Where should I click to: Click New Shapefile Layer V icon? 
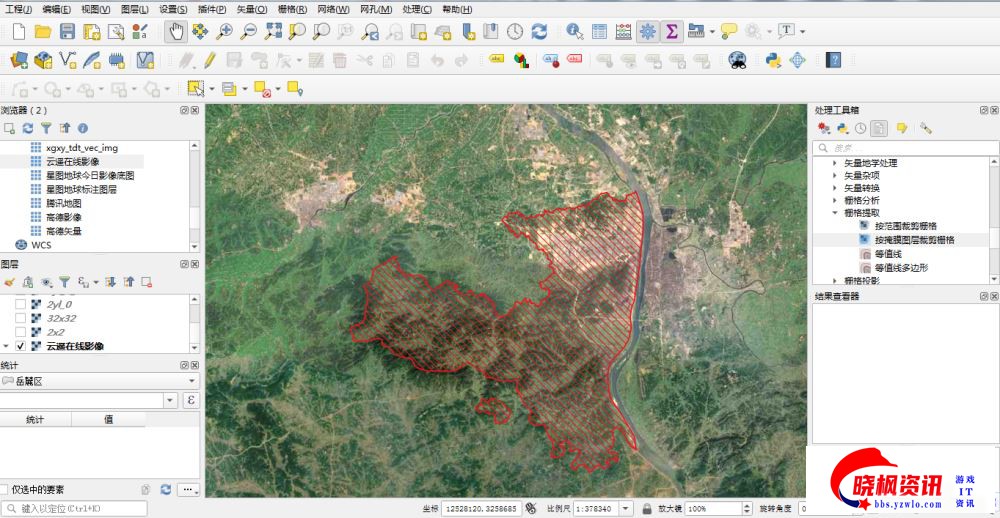68,61
